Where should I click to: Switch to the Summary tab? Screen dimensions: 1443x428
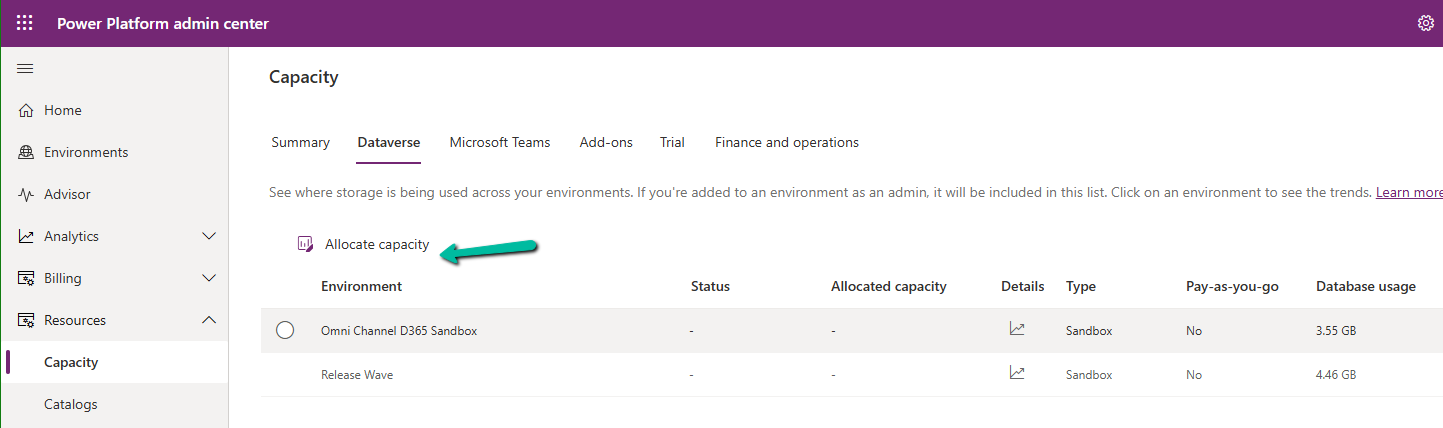click(300, 142)
